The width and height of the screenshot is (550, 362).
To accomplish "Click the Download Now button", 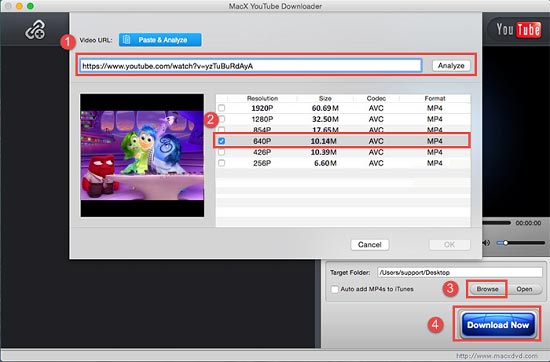I will coord(498,325).
